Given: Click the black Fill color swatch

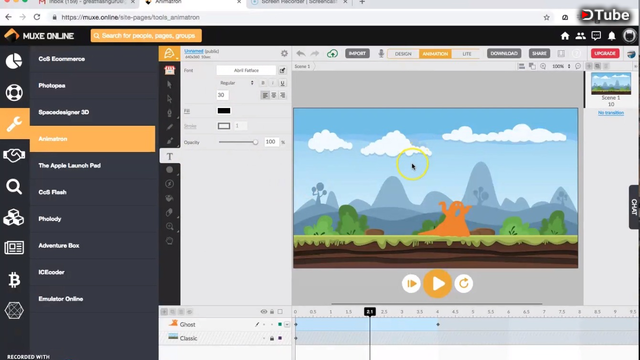Looking at the screenshot, I should click(x=224, y=111).
